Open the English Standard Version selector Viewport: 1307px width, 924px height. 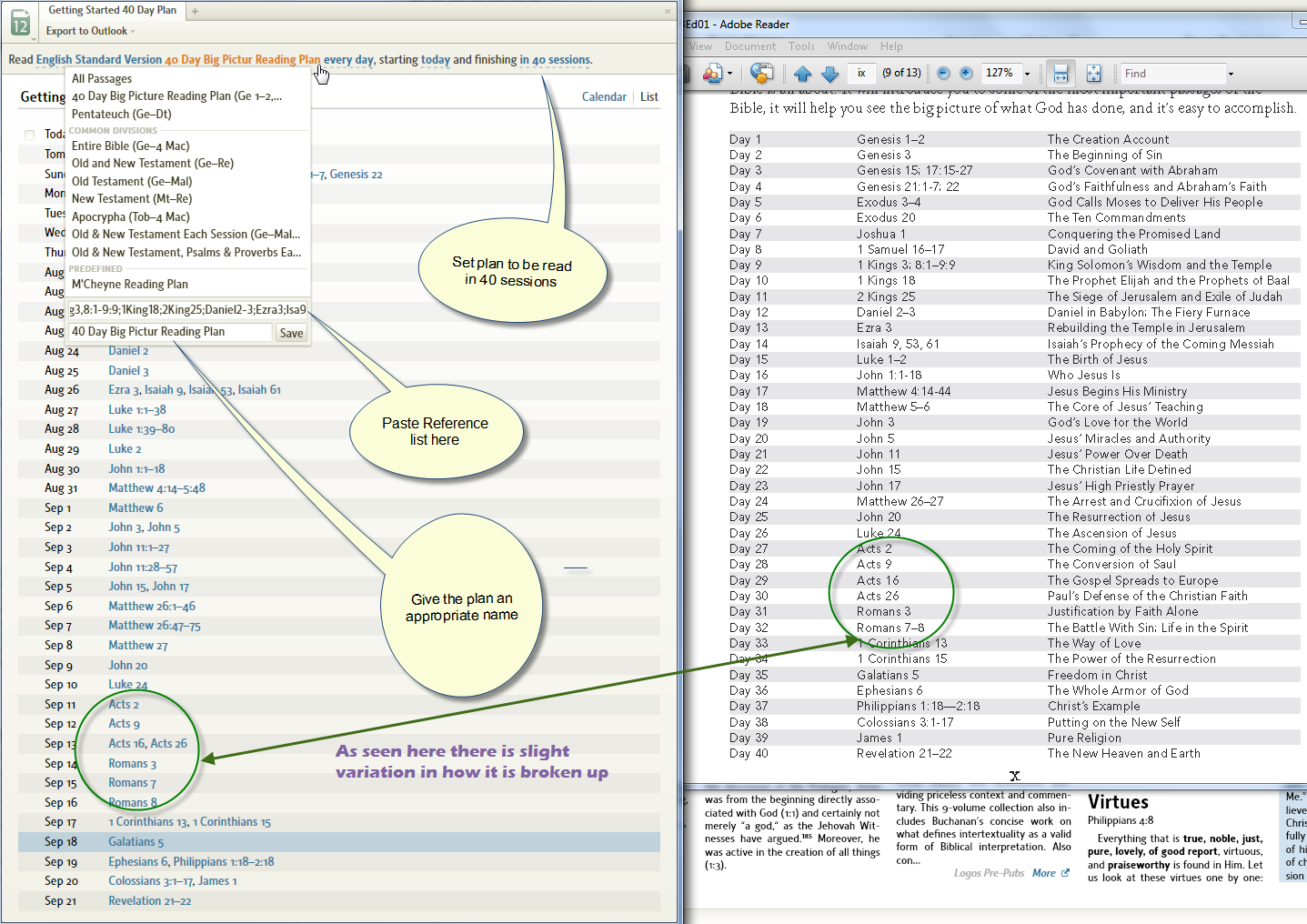(x=99, y=60)
